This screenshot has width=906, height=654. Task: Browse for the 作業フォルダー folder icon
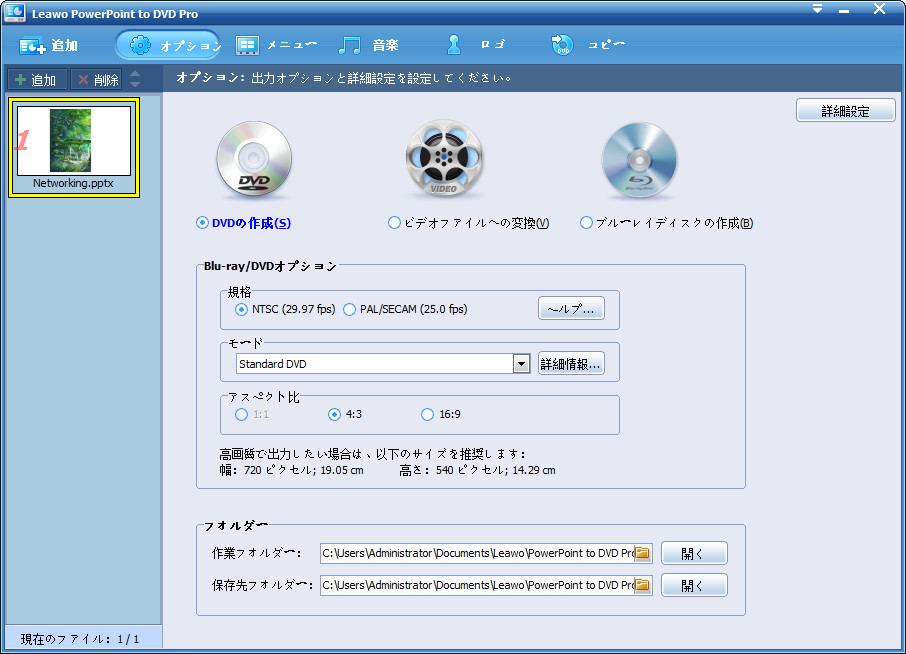point(643,553)
